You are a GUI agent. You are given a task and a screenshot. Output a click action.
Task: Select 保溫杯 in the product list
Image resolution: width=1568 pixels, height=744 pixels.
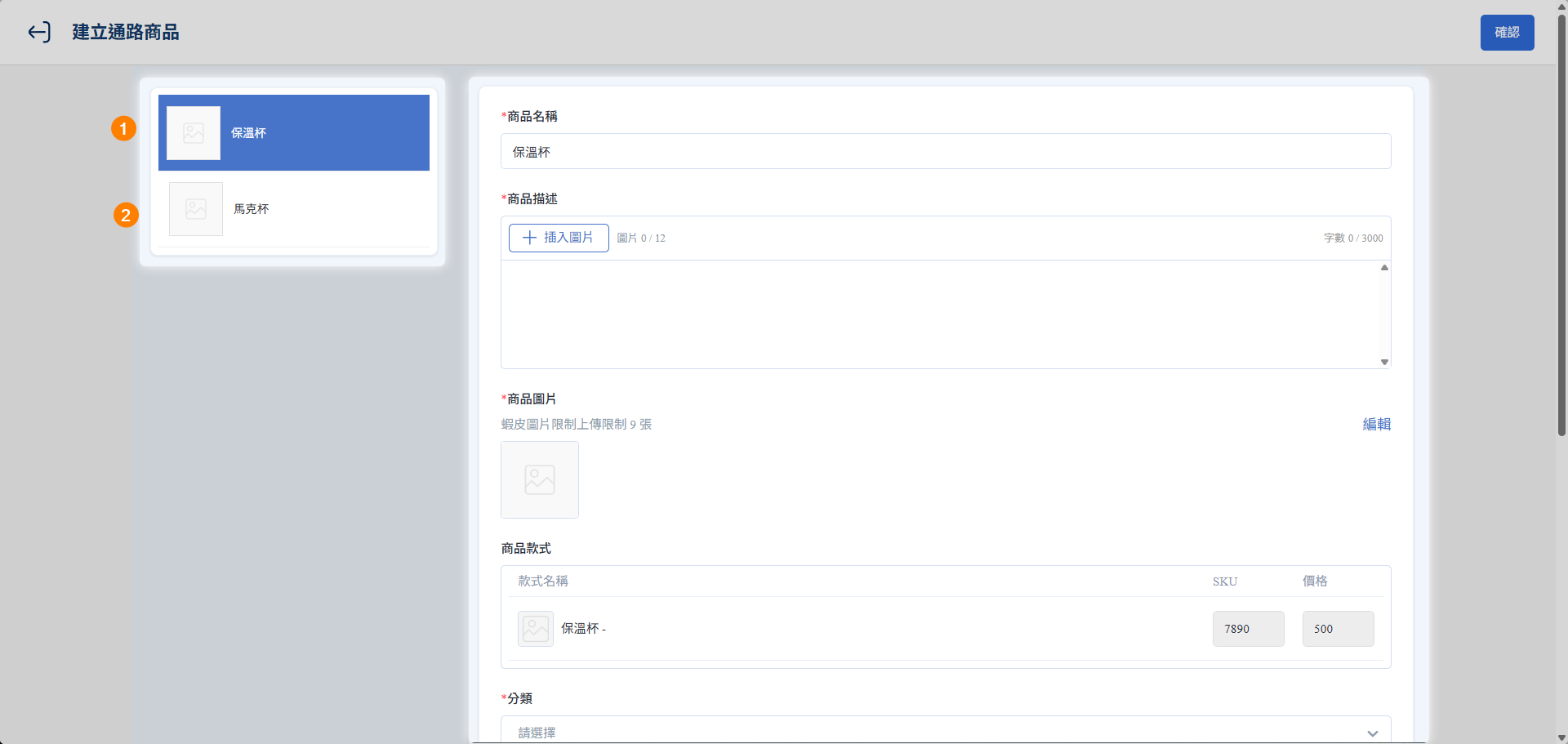pos(327,133)
